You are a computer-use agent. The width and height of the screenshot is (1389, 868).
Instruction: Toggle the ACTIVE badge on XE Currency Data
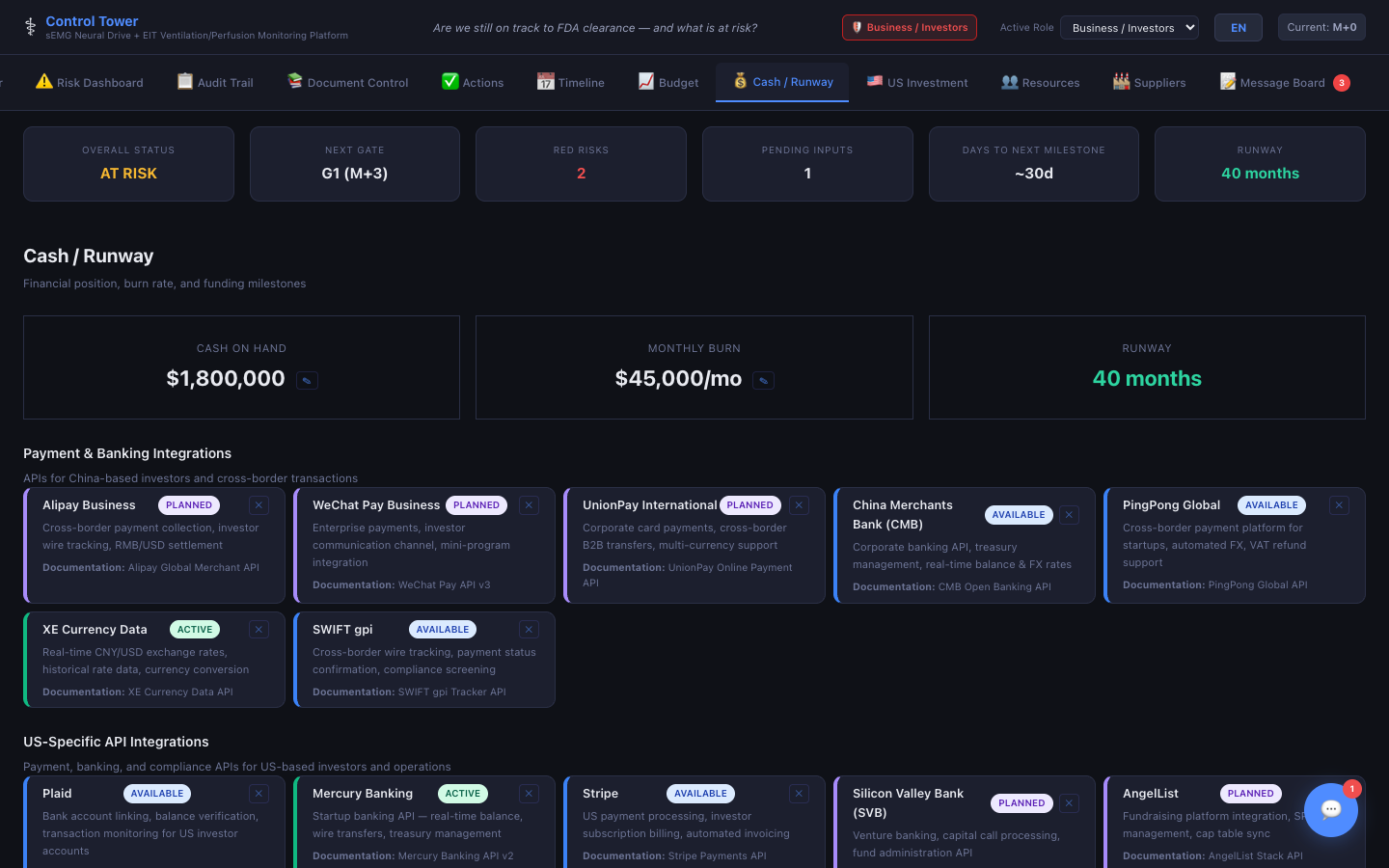tap(195, 630)
